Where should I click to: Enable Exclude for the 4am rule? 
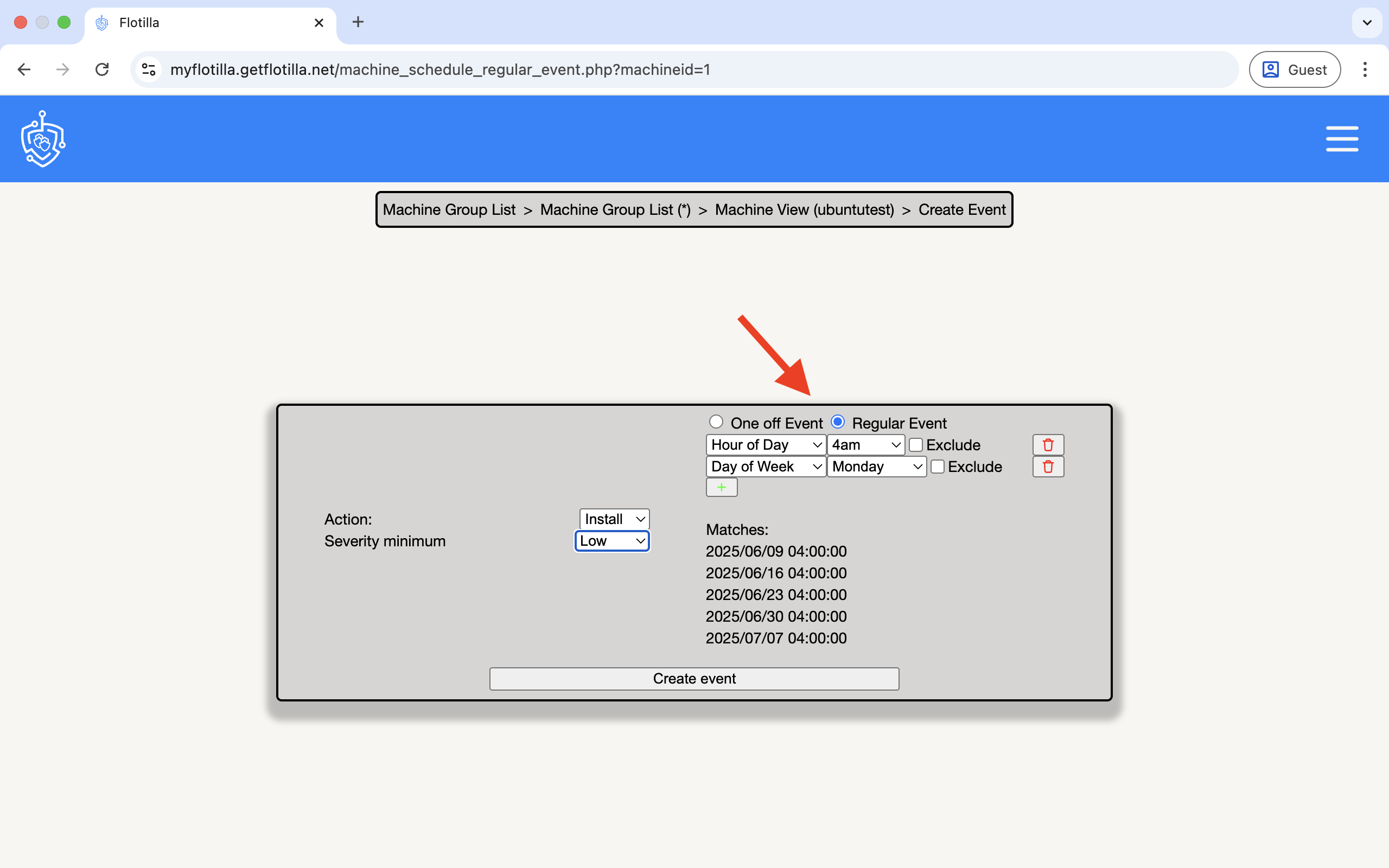[x=916, y=444]
